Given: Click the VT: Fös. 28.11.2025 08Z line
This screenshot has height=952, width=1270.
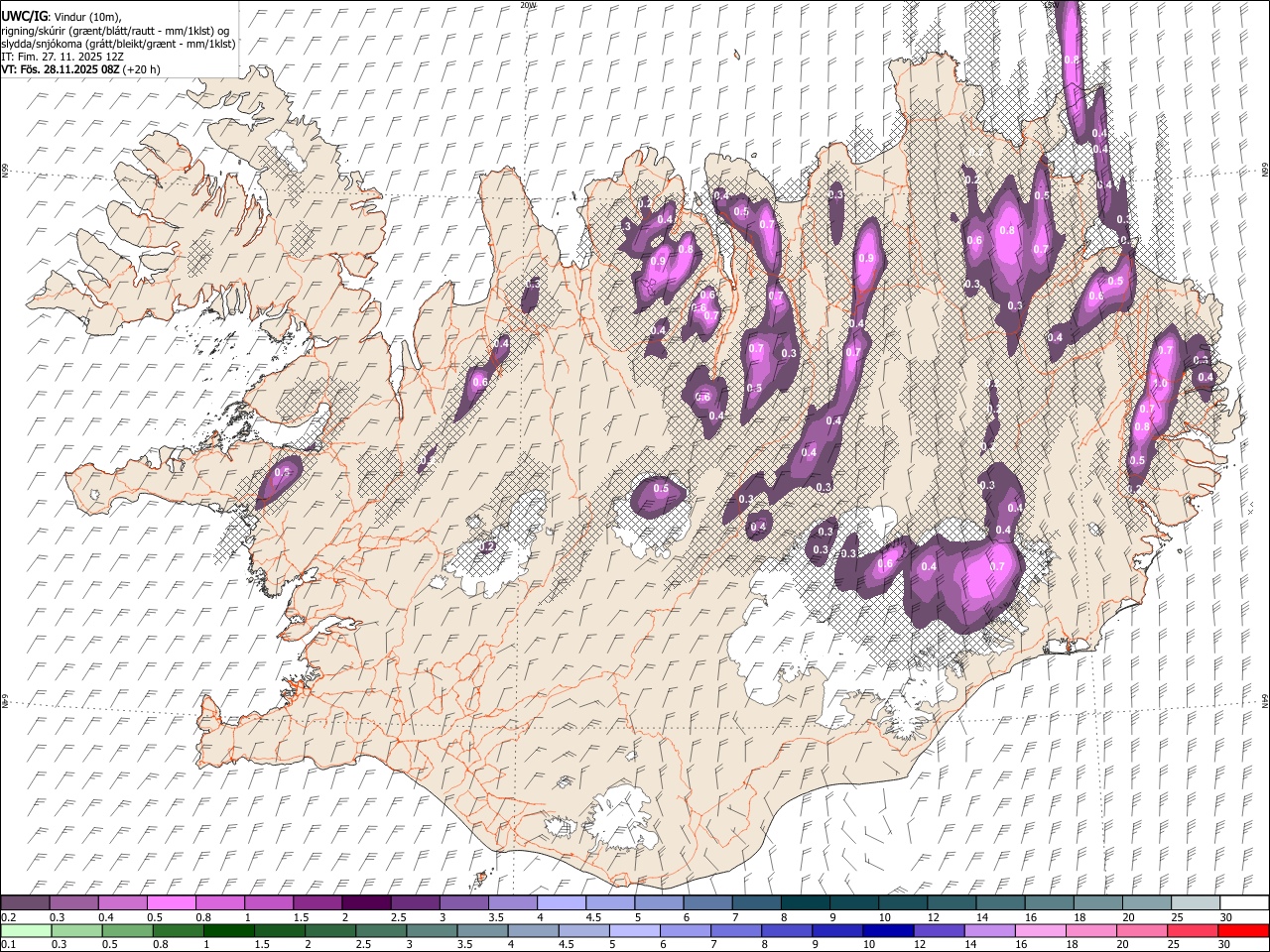Looking at the screenshot, I should pyautogui.click(x=80, y=69).
